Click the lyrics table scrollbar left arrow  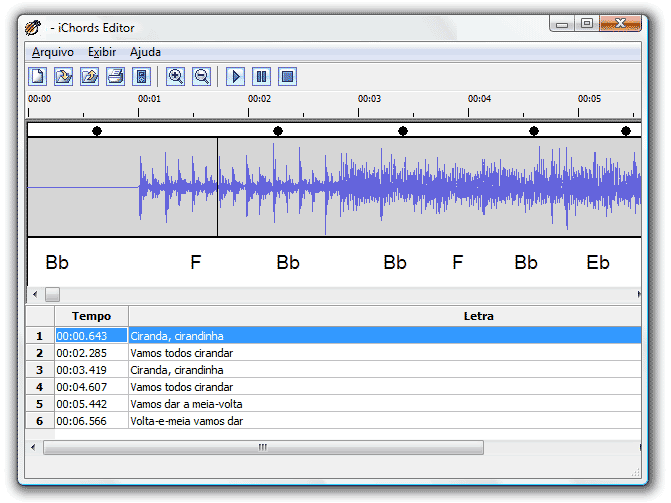click(33, 447)
